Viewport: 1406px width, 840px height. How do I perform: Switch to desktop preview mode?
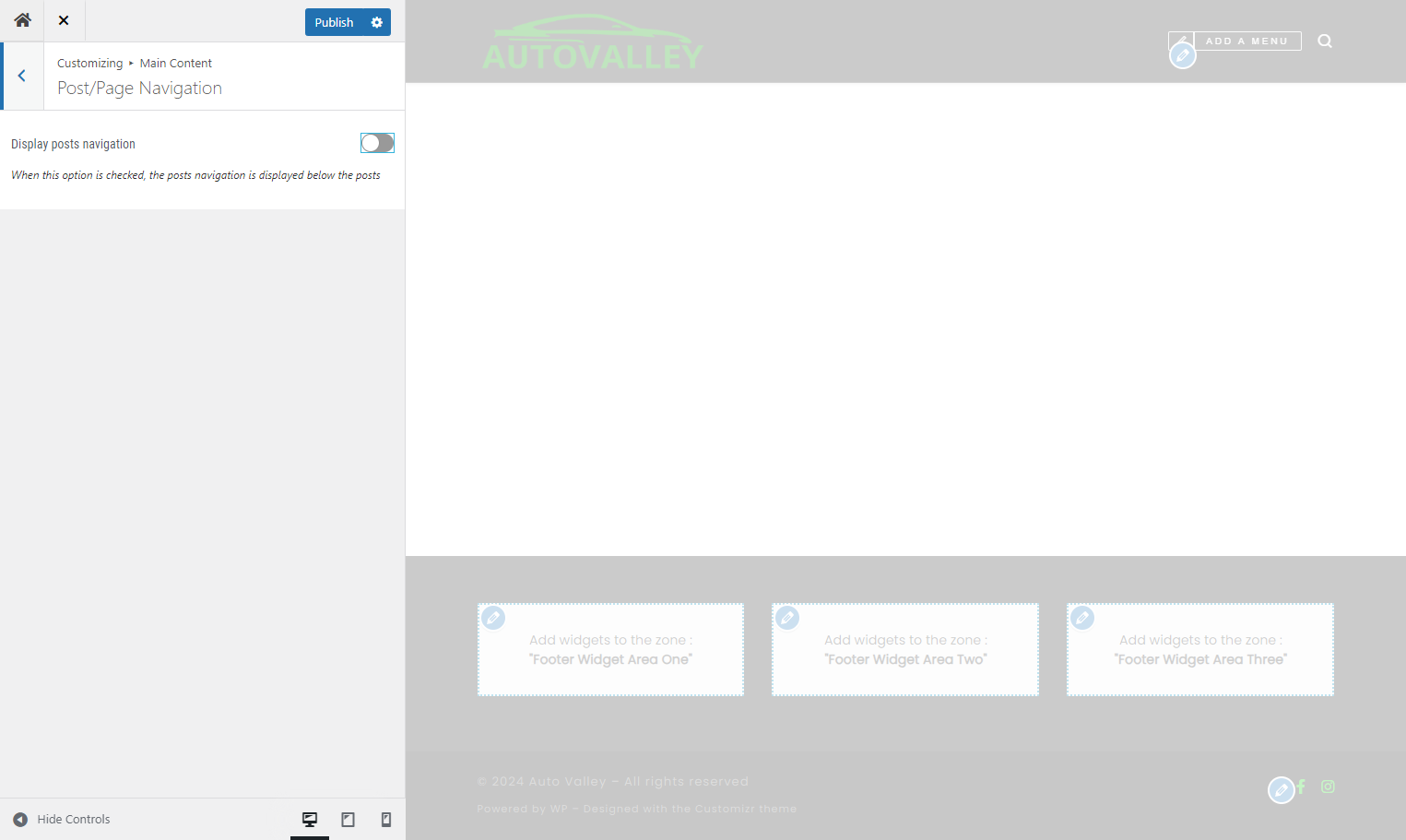click(x=310, y=819)
